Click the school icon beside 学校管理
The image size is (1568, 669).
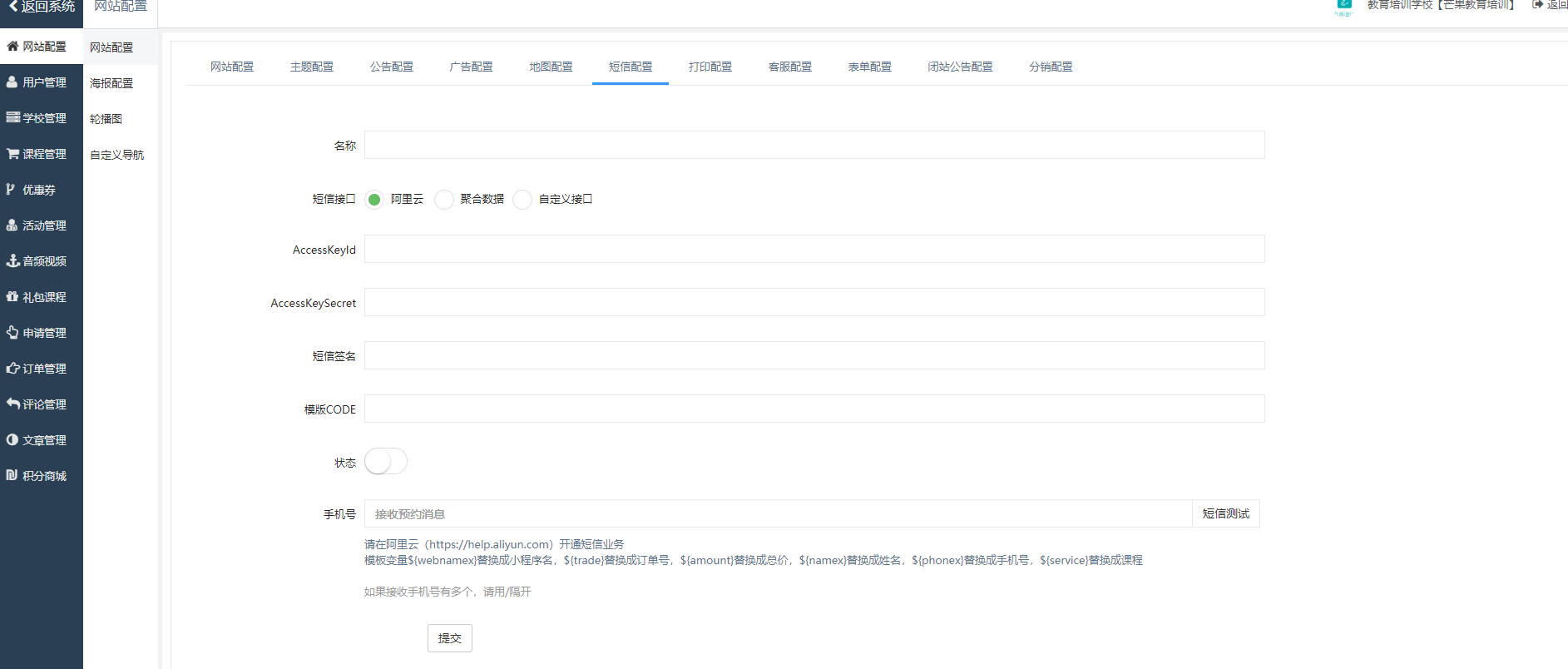[x=12, y=118]
